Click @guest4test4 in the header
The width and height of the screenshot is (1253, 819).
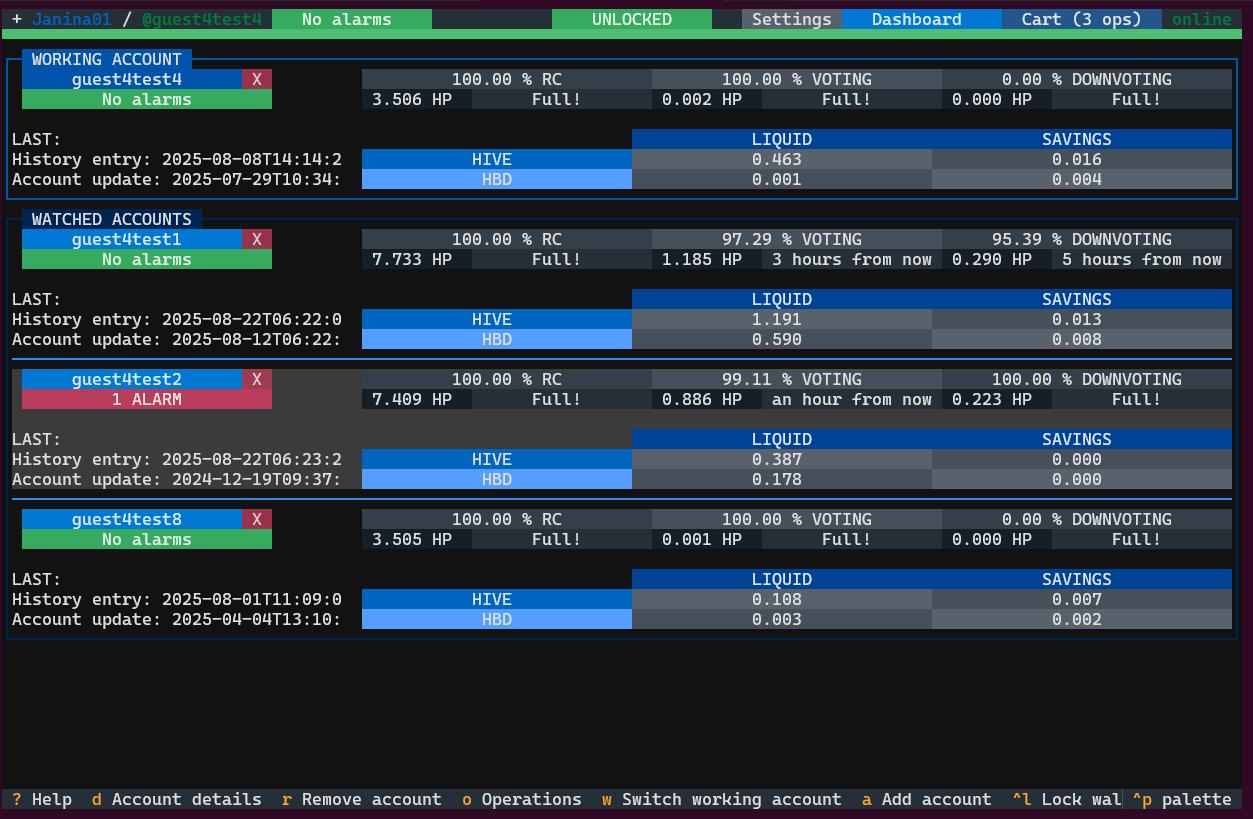(202, 19)
